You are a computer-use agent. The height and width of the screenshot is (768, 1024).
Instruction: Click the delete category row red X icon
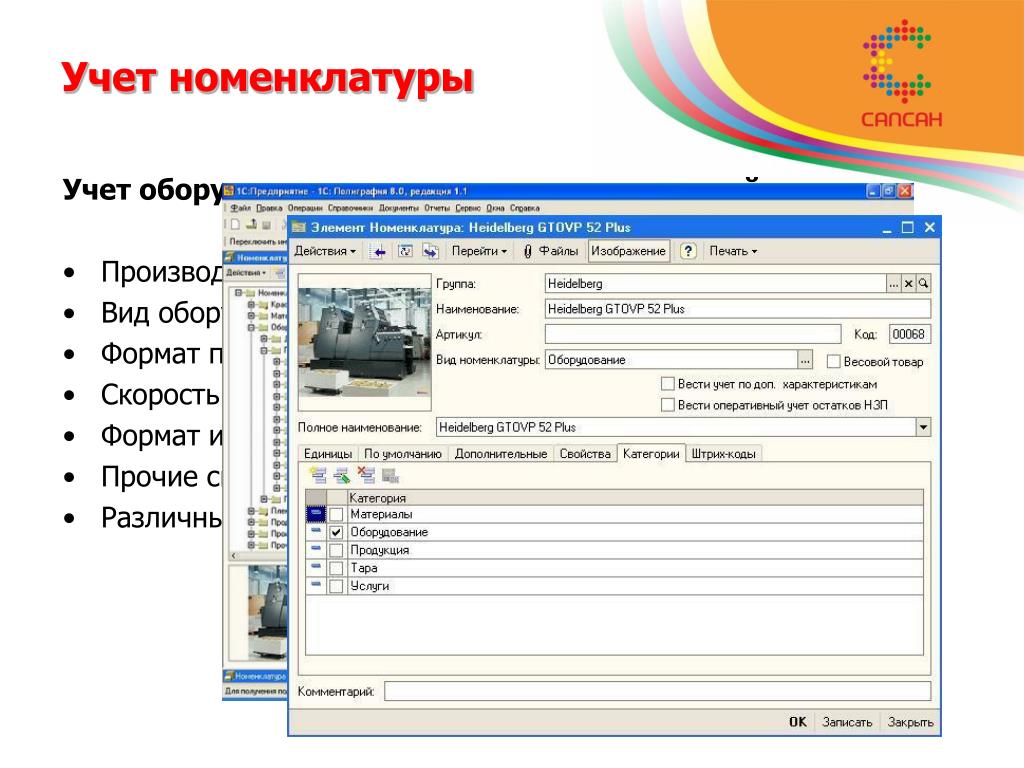tap(366, 475)
